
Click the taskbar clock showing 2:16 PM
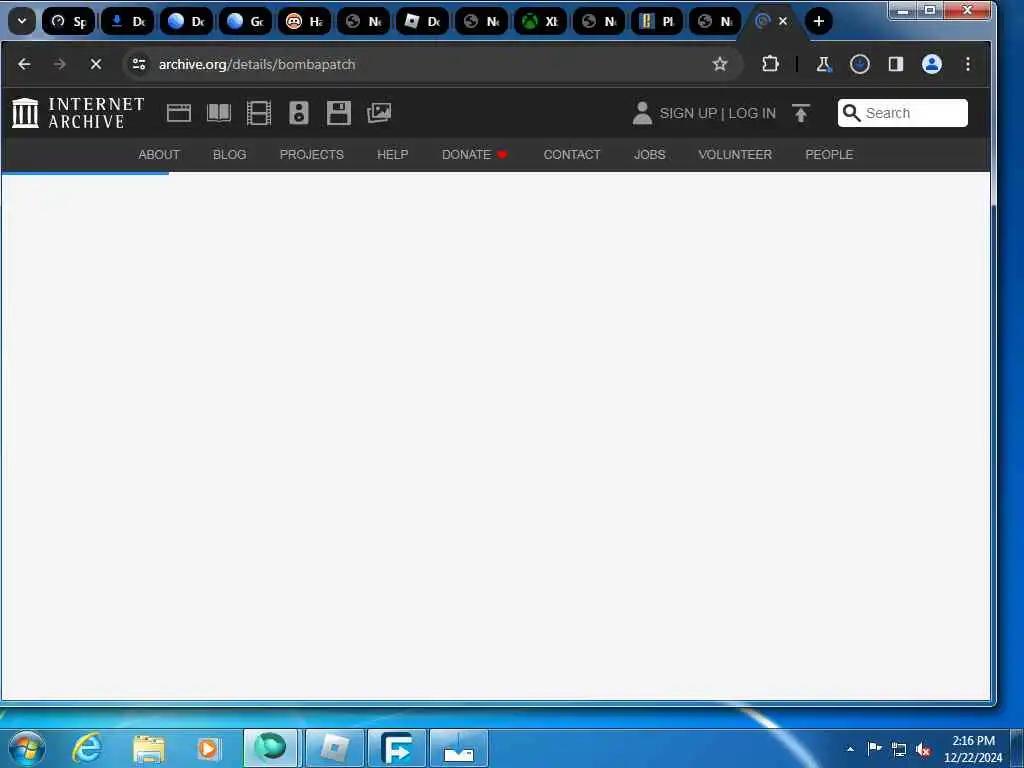click(973, 749)
